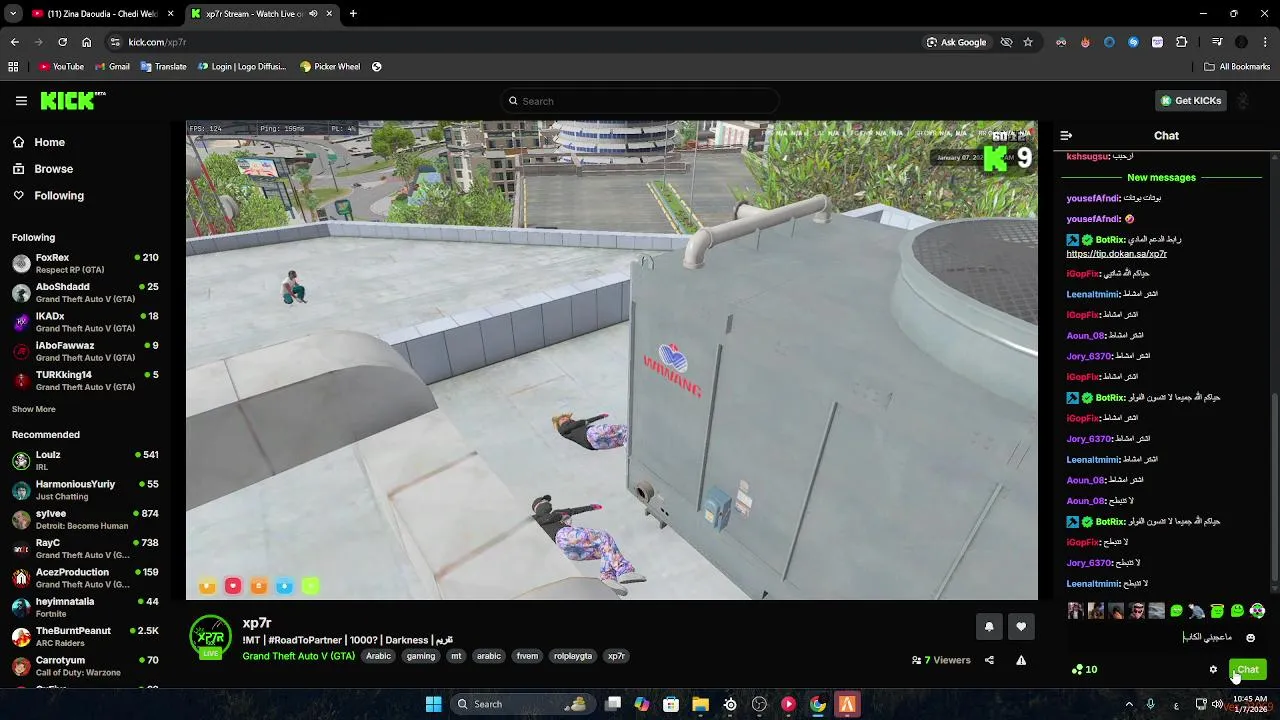Click the volume icon in system tray
This screenshot has width=1280, height=720.
[x=1217, y=704]
